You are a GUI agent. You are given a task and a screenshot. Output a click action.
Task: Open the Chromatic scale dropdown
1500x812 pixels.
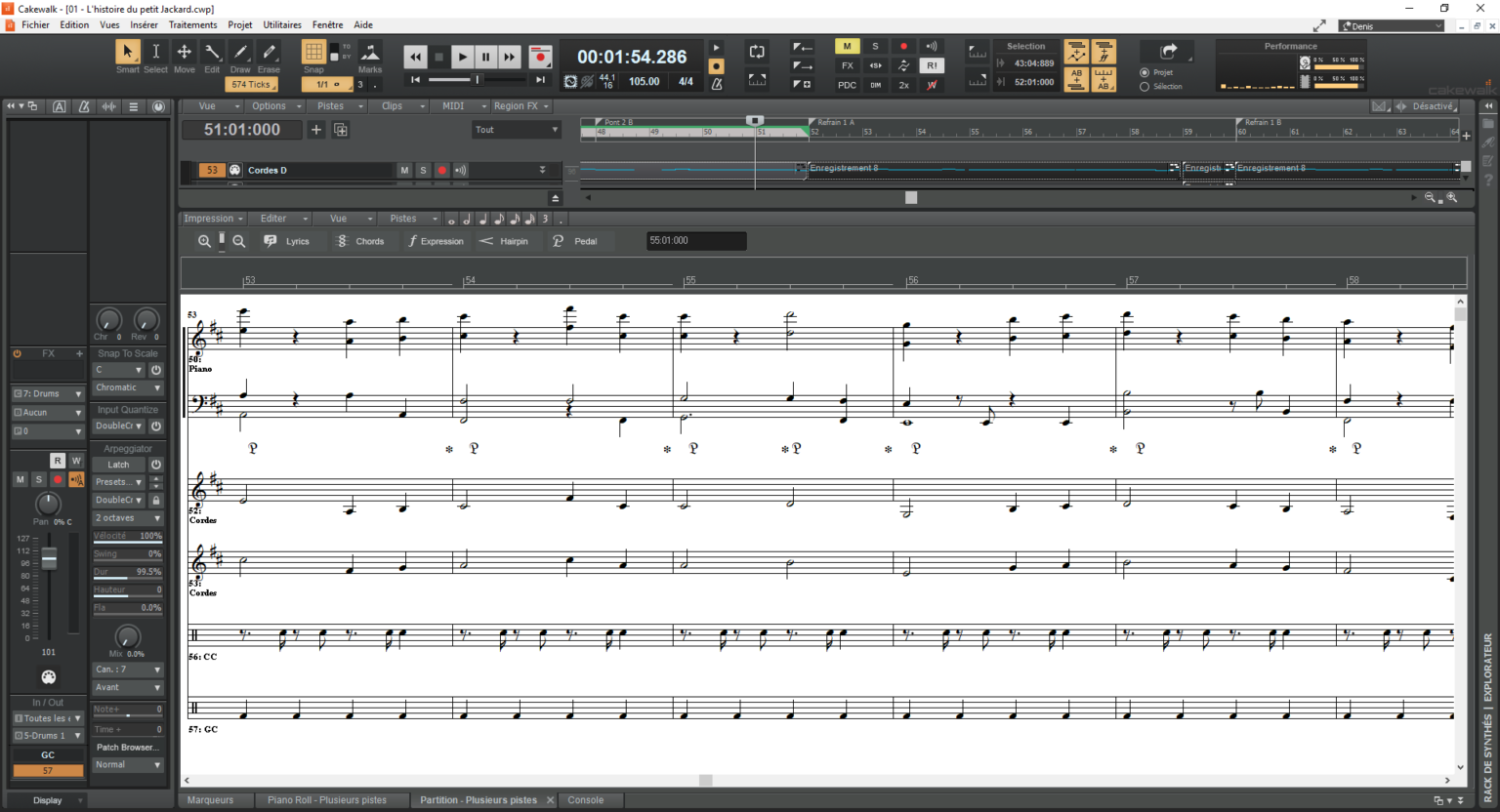point(127,387)
